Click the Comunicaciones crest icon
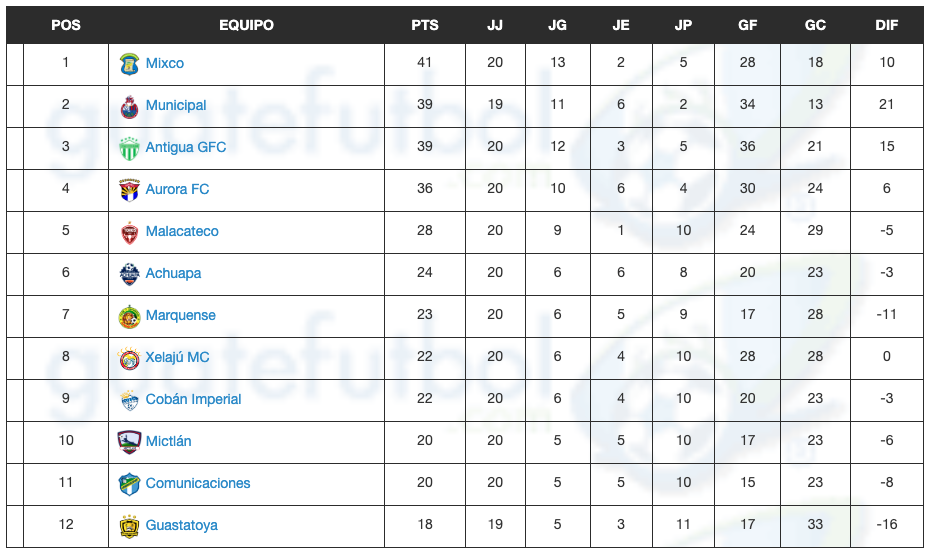This screenshot has width=931, height=555. (129, 484)
